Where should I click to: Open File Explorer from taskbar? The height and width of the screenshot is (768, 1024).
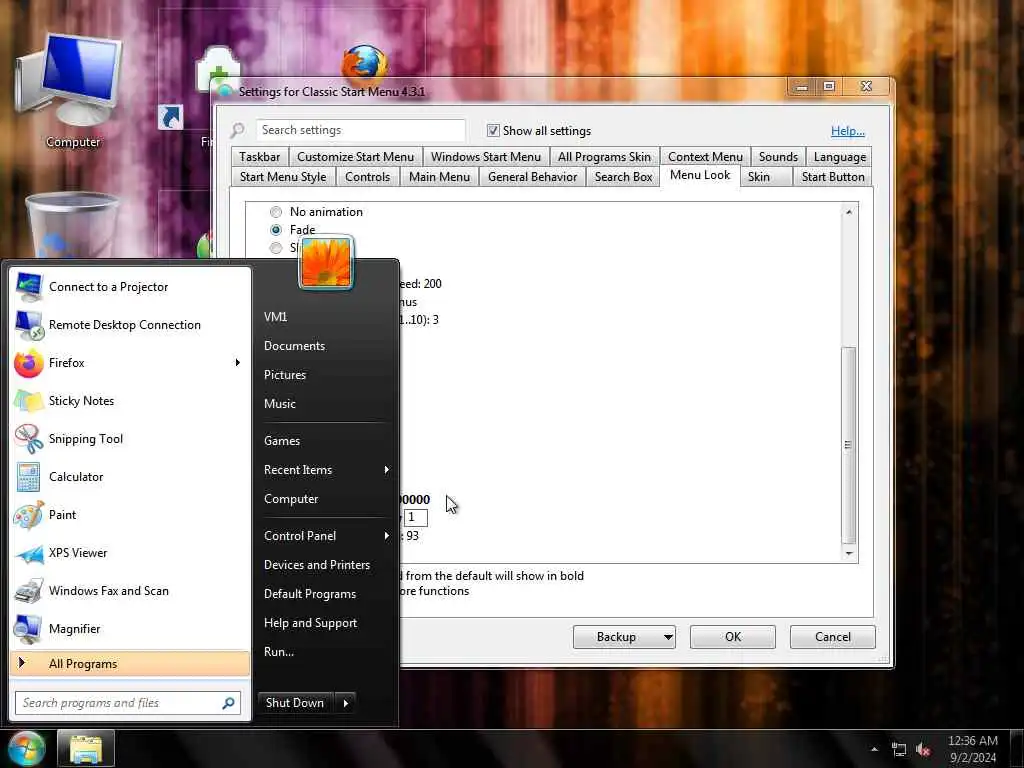coord(86,748)
